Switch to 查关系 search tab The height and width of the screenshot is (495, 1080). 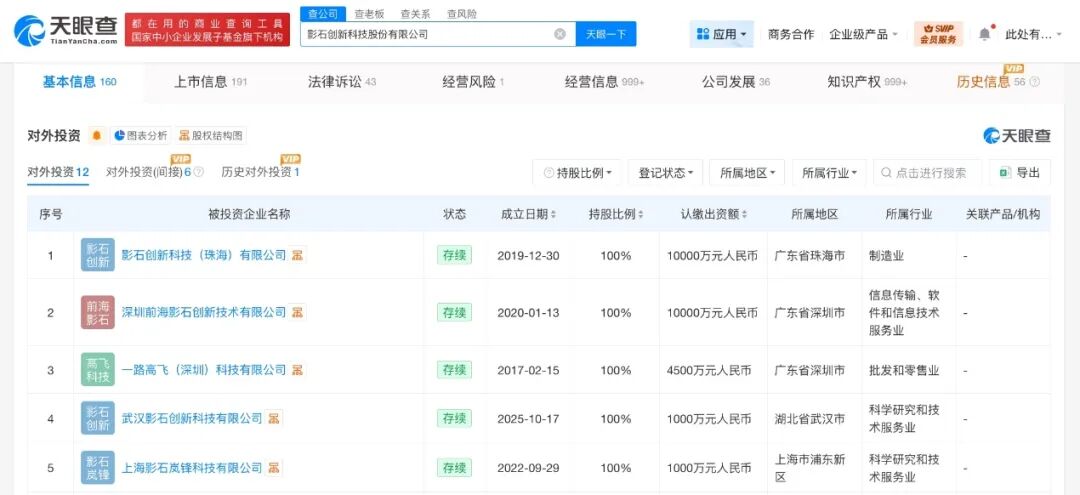tap(415, 14)
